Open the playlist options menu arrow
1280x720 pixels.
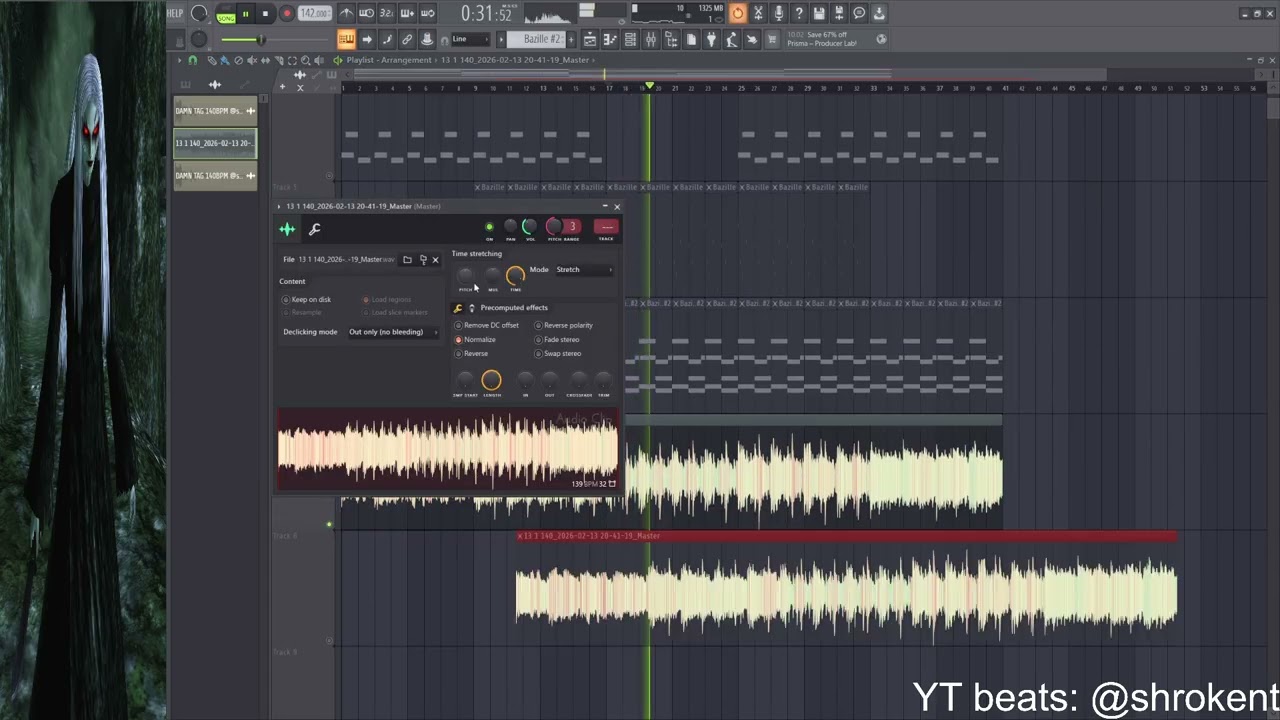pyautogui.click(x=179, y=60)
